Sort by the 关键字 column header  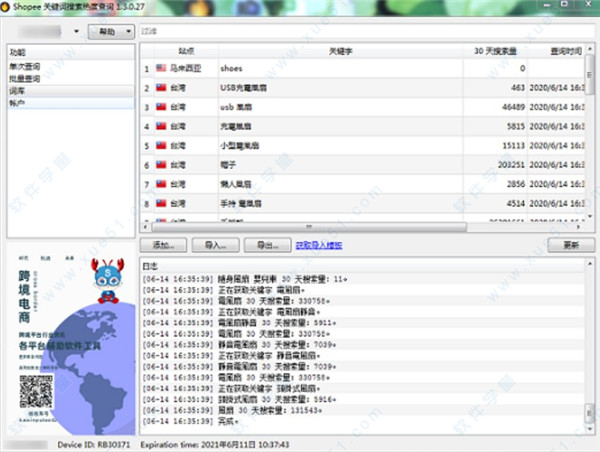(341, 51)
